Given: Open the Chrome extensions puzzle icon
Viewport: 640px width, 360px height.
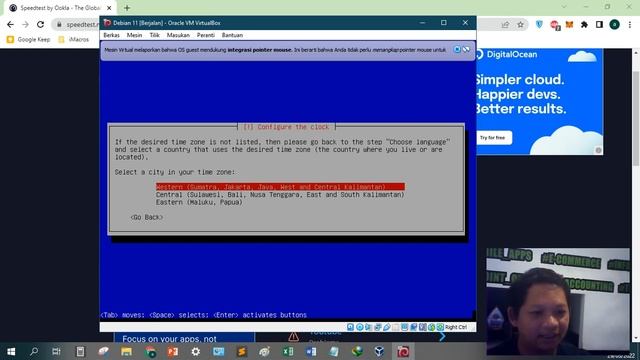Looking at the screenshot, I should [x=584, y=24].
